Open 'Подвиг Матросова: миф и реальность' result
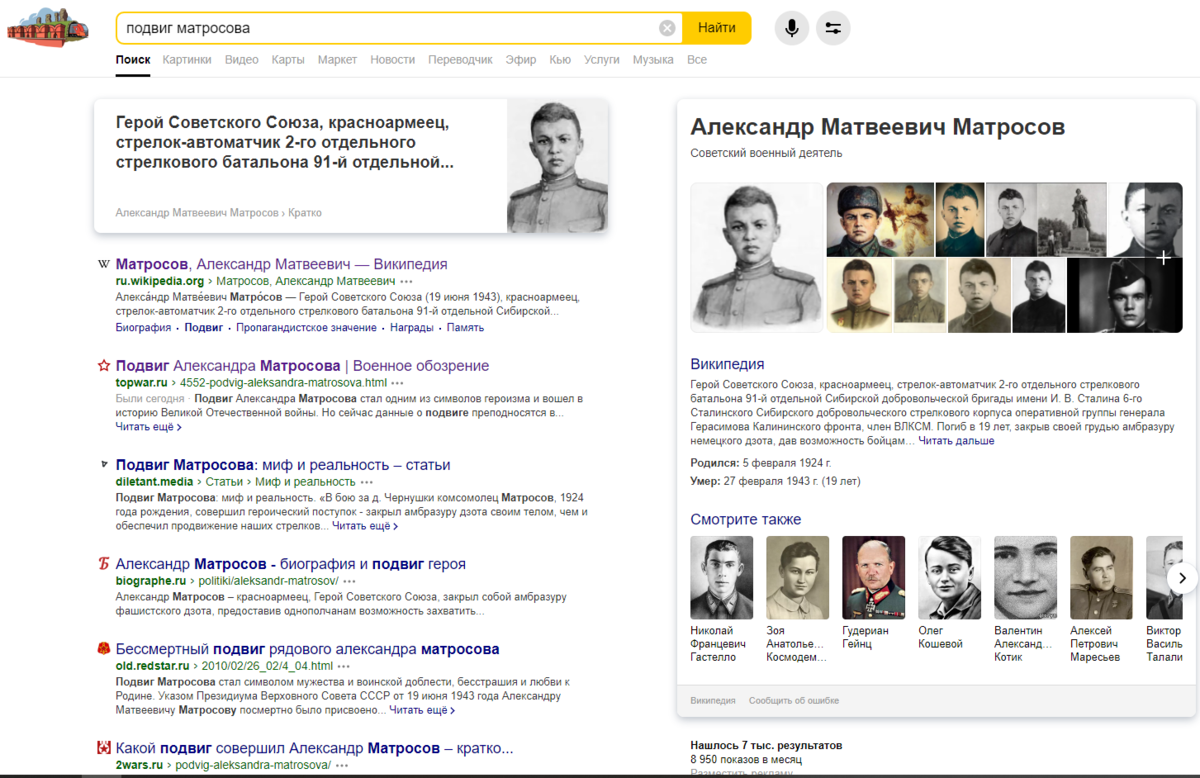 point(283,464)
